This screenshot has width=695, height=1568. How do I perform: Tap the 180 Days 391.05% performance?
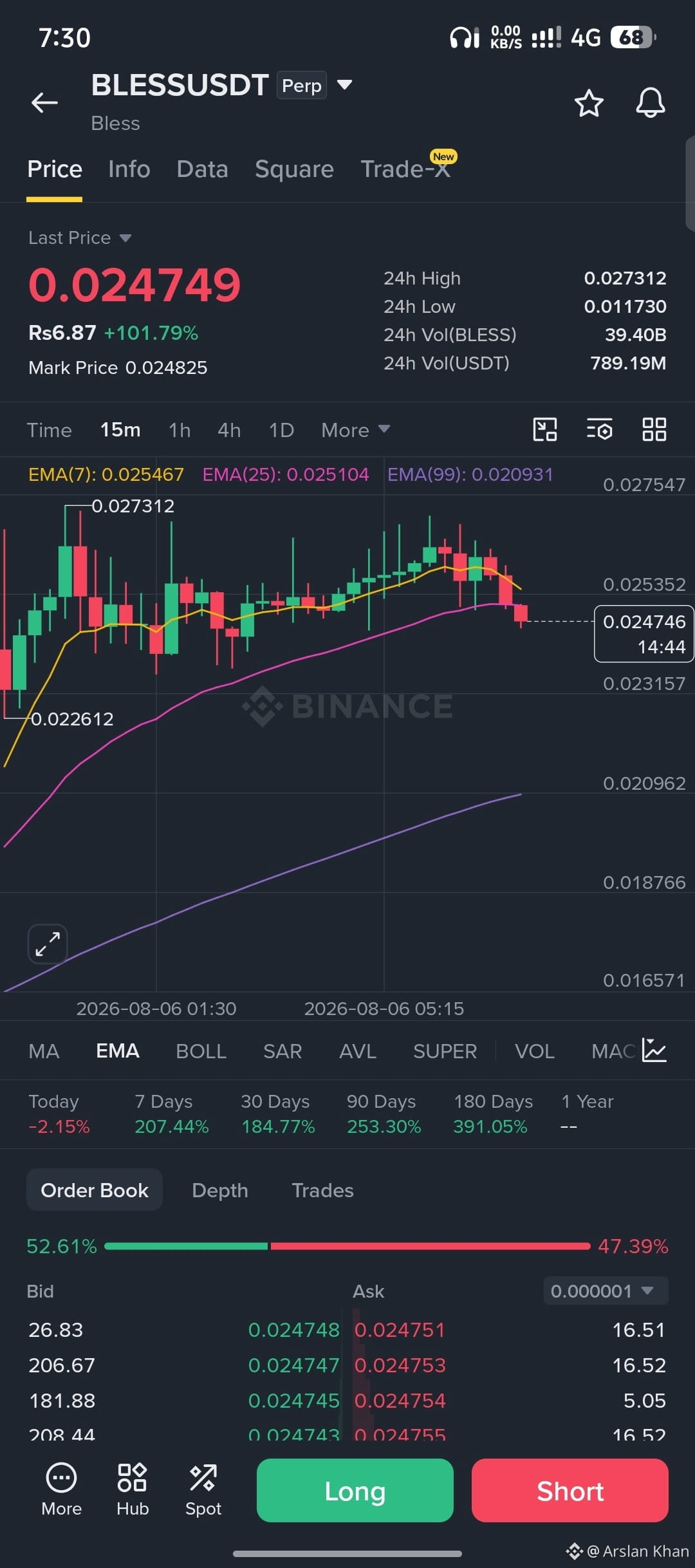[493, 1114]
